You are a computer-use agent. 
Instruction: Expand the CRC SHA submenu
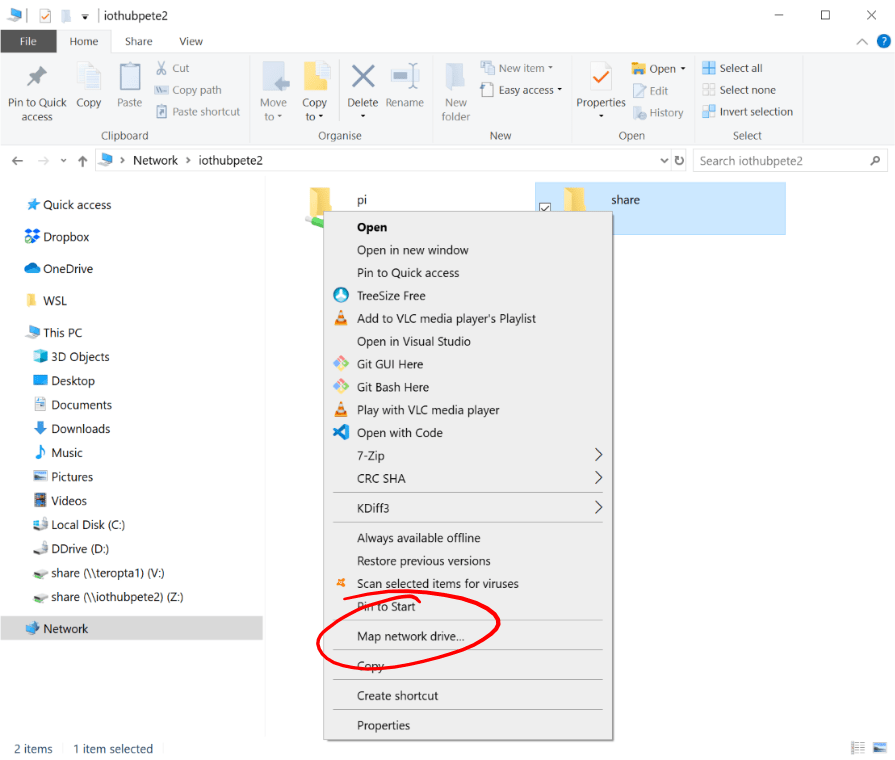point(598,478)
